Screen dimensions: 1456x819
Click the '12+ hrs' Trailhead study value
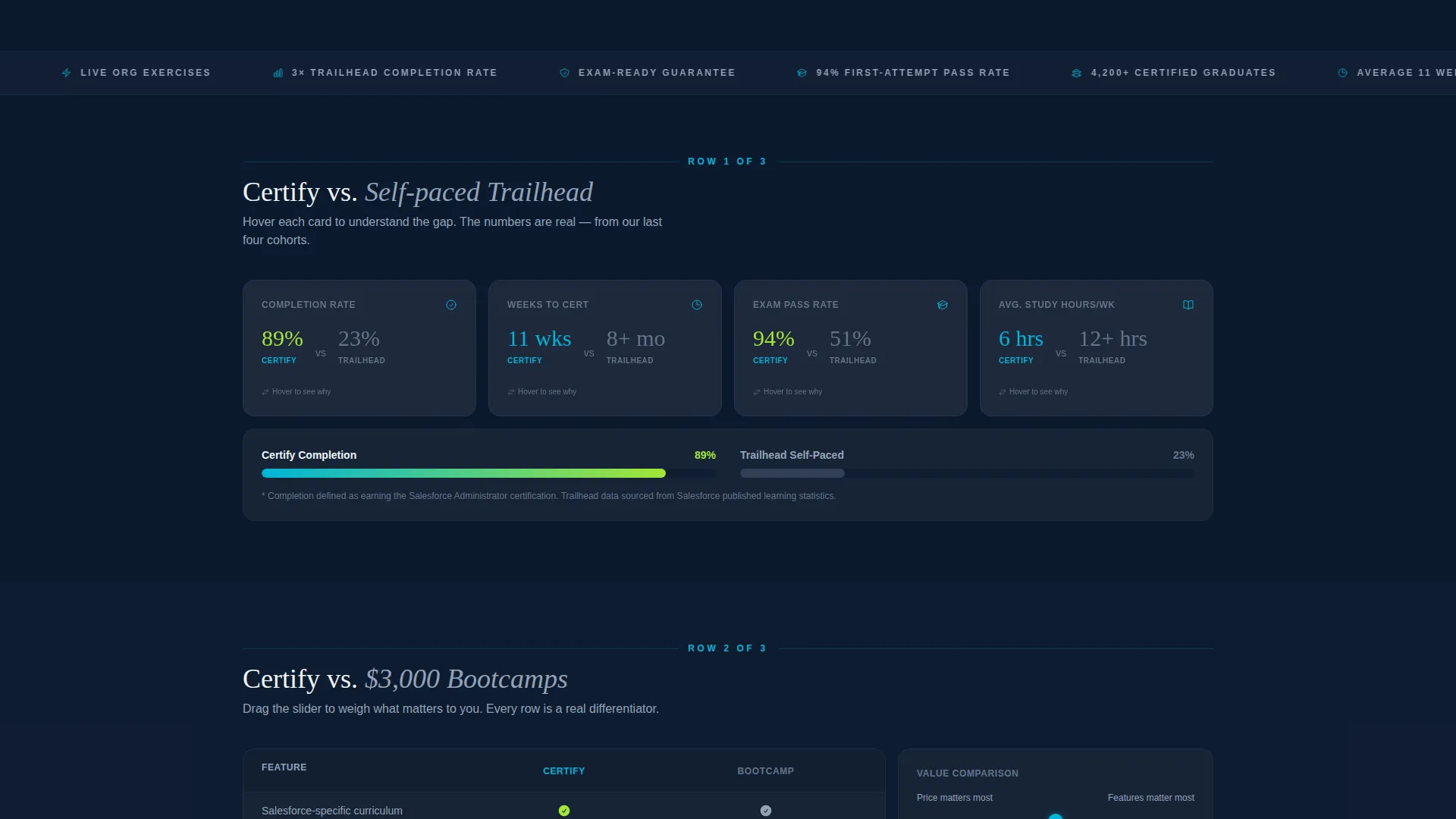(x=1112, y=339)
